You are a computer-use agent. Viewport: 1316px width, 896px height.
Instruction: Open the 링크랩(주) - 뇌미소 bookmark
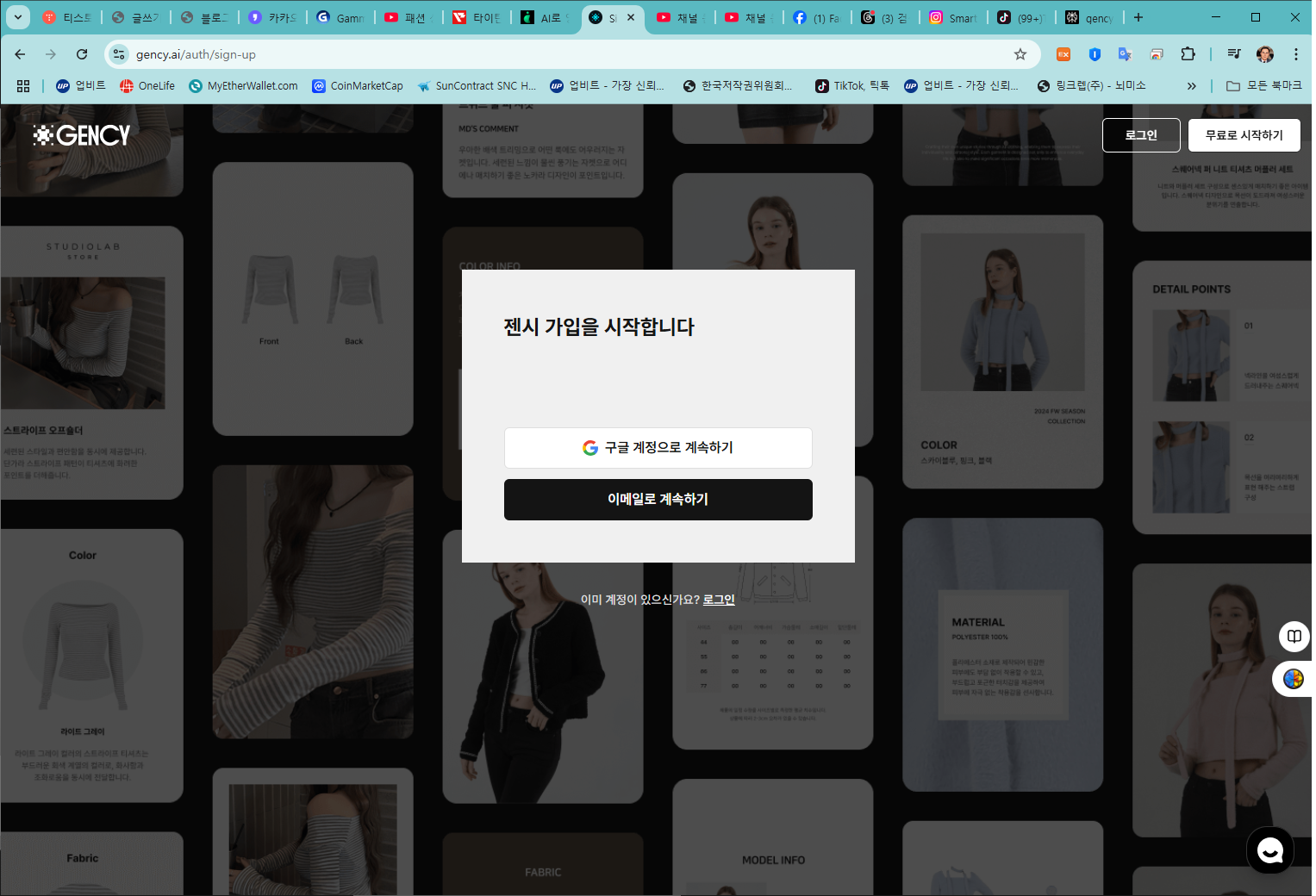[x=1092, y=86]
